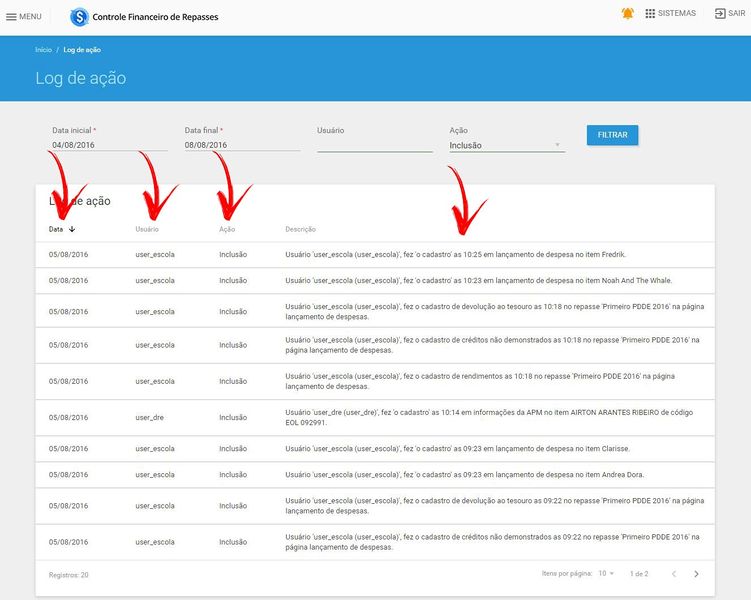Follow the Início breadcrumb link

43,50
